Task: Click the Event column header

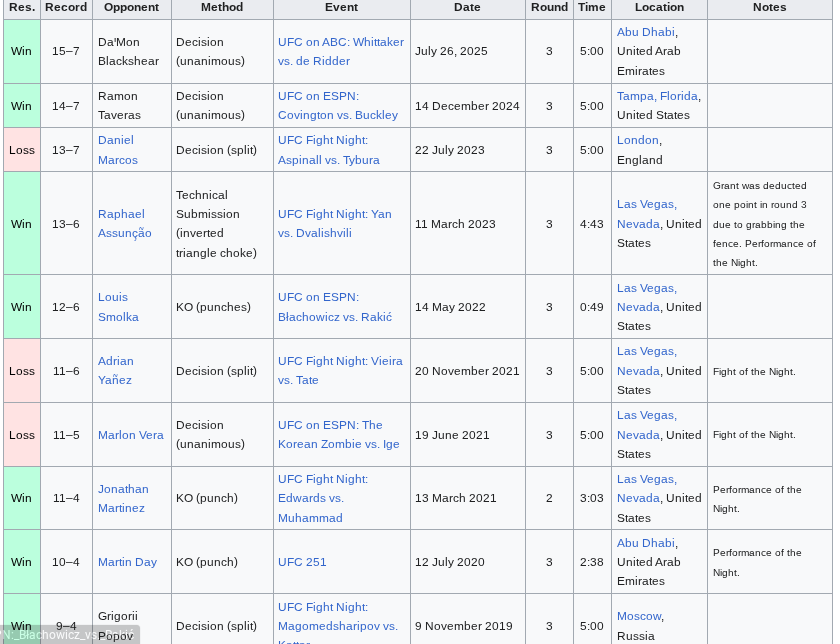Action: pyautogui.click(x=341, y=8)
